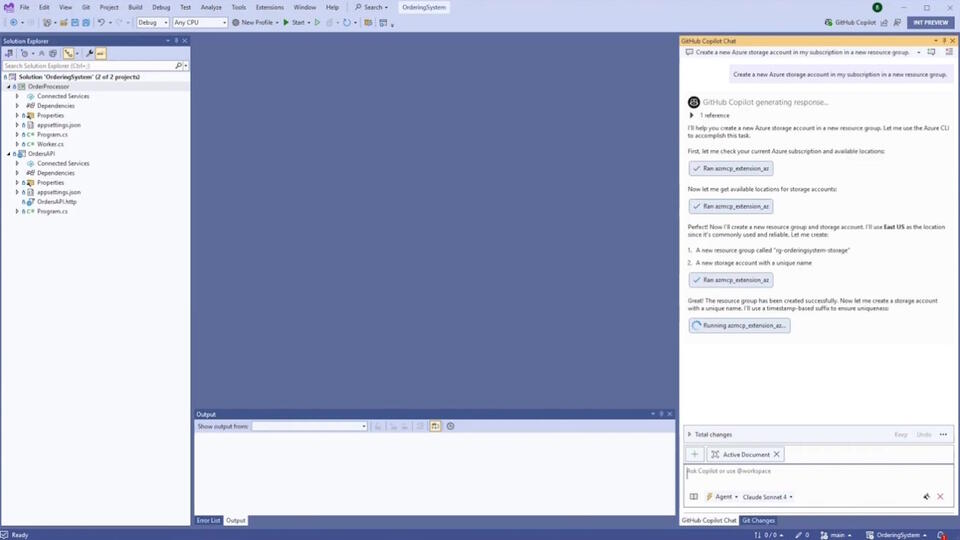Remove the Active Document context chip

click(x=777, y=454)
